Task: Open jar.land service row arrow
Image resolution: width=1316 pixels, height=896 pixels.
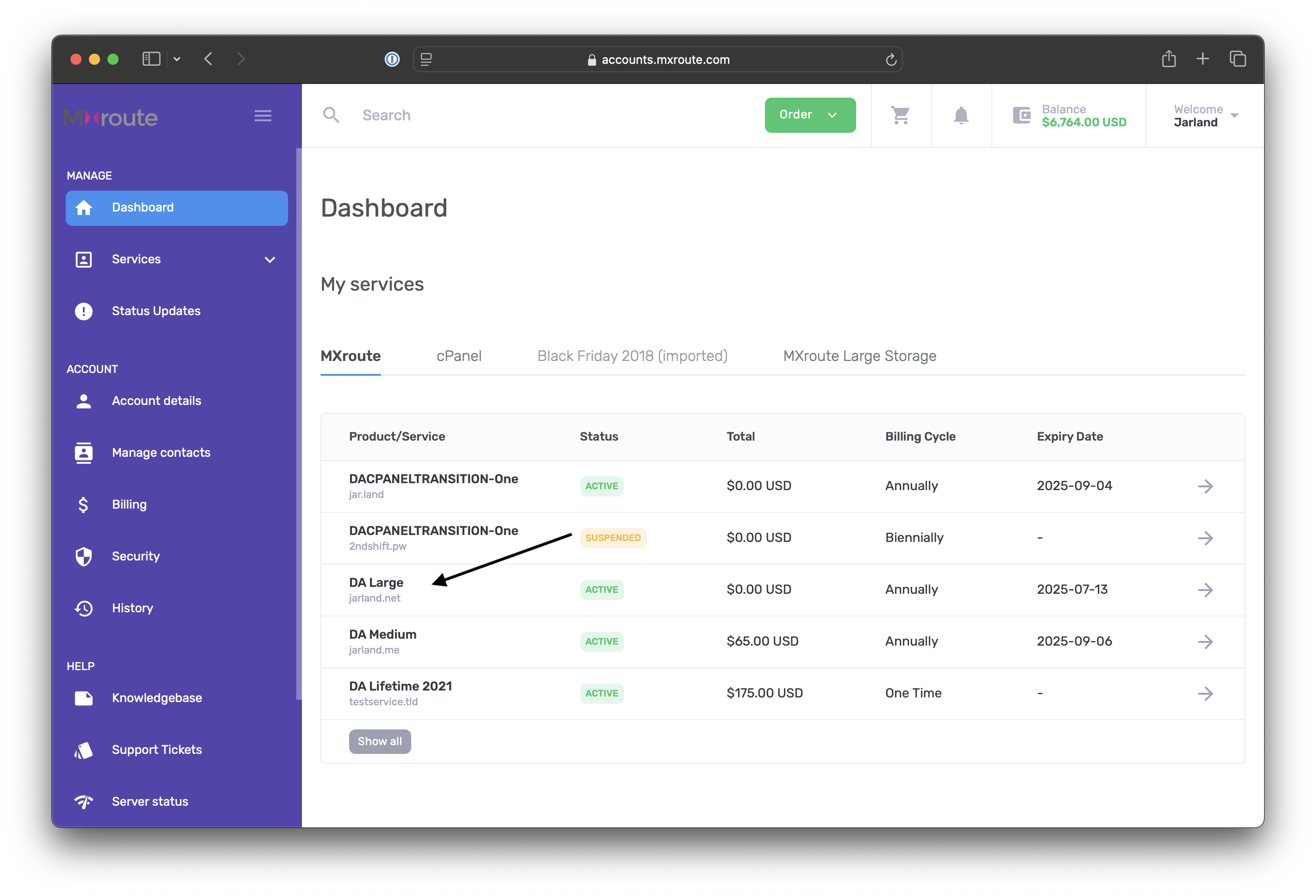Action: [x=1205, y=486]
